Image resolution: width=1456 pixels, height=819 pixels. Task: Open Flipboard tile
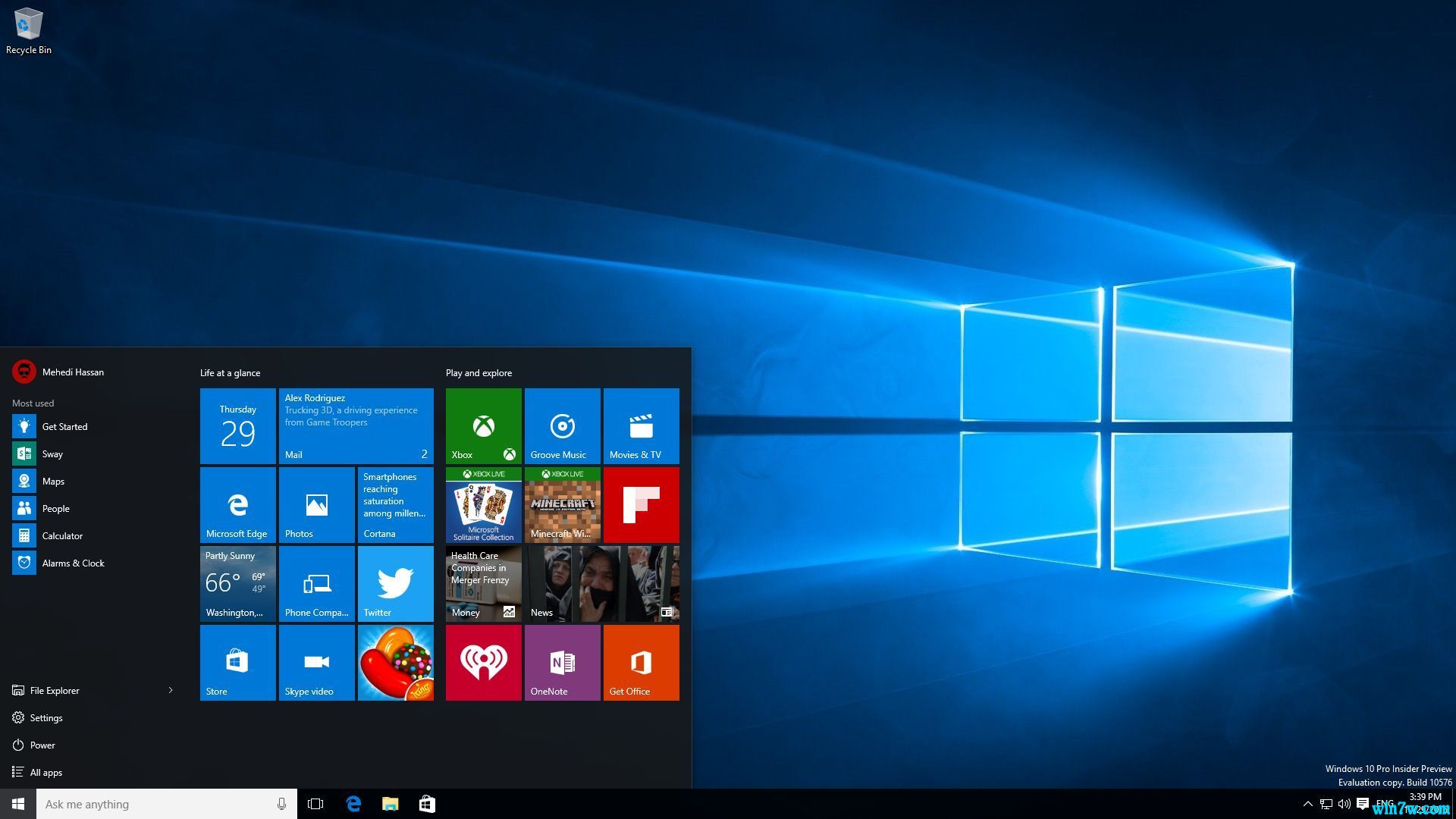click(641, 504)
